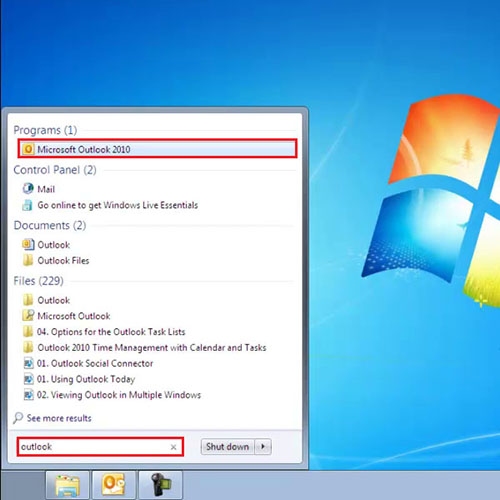Select Go online to get Windows Live Essentials
The height and width of the screenshot is (500, 500).
[x=118, y=205]
